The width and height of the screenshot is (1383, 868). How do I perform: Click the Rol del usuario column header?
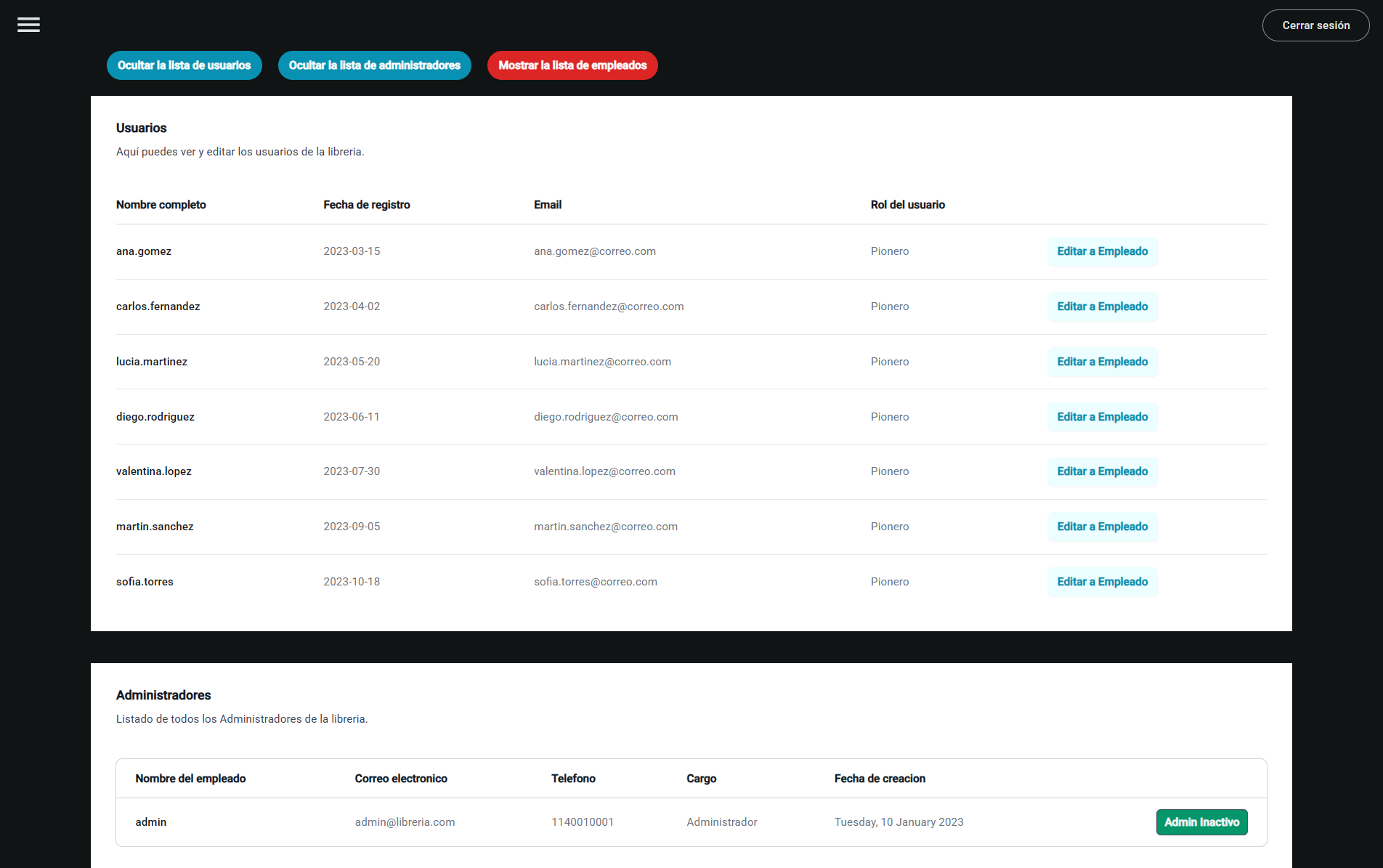pos(908,205)
